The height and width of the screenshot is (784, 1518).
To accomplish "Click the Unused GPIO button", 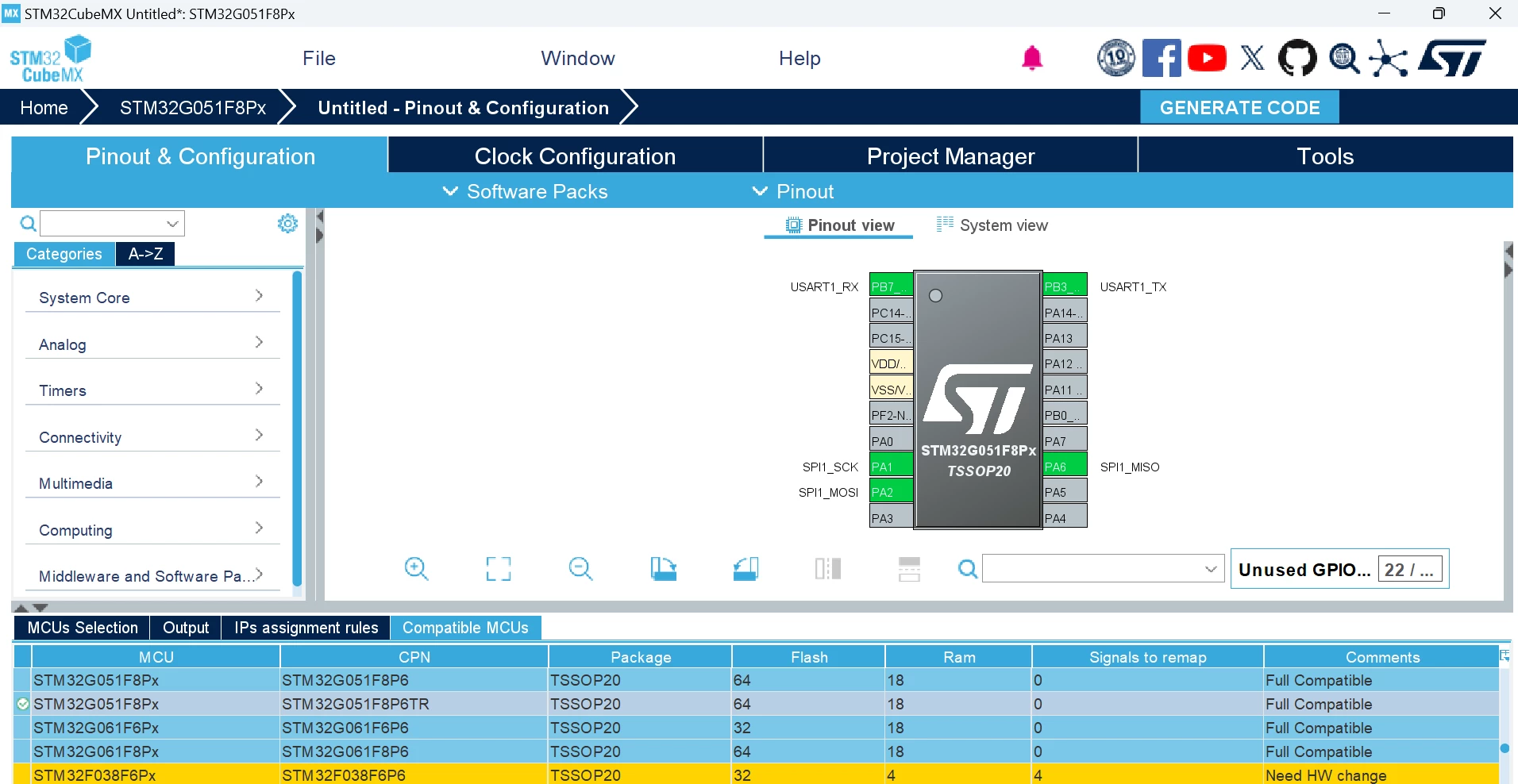I will (x=1339, y=569).
